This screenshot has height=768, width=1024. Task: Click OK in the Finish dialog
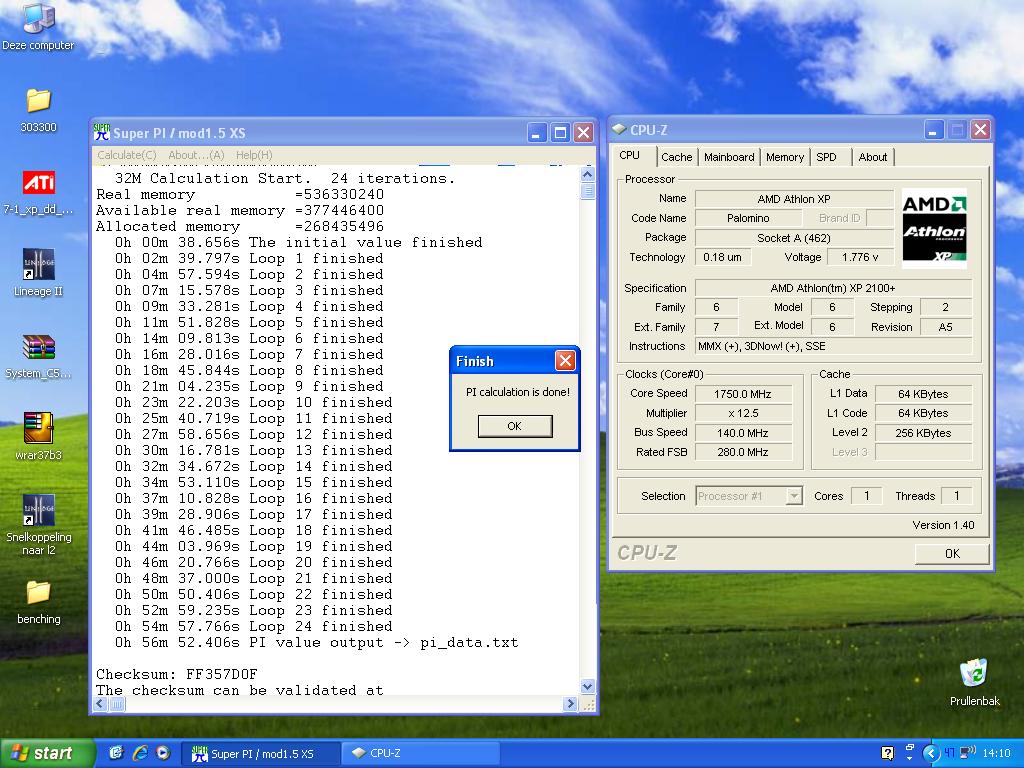point(515,426)
